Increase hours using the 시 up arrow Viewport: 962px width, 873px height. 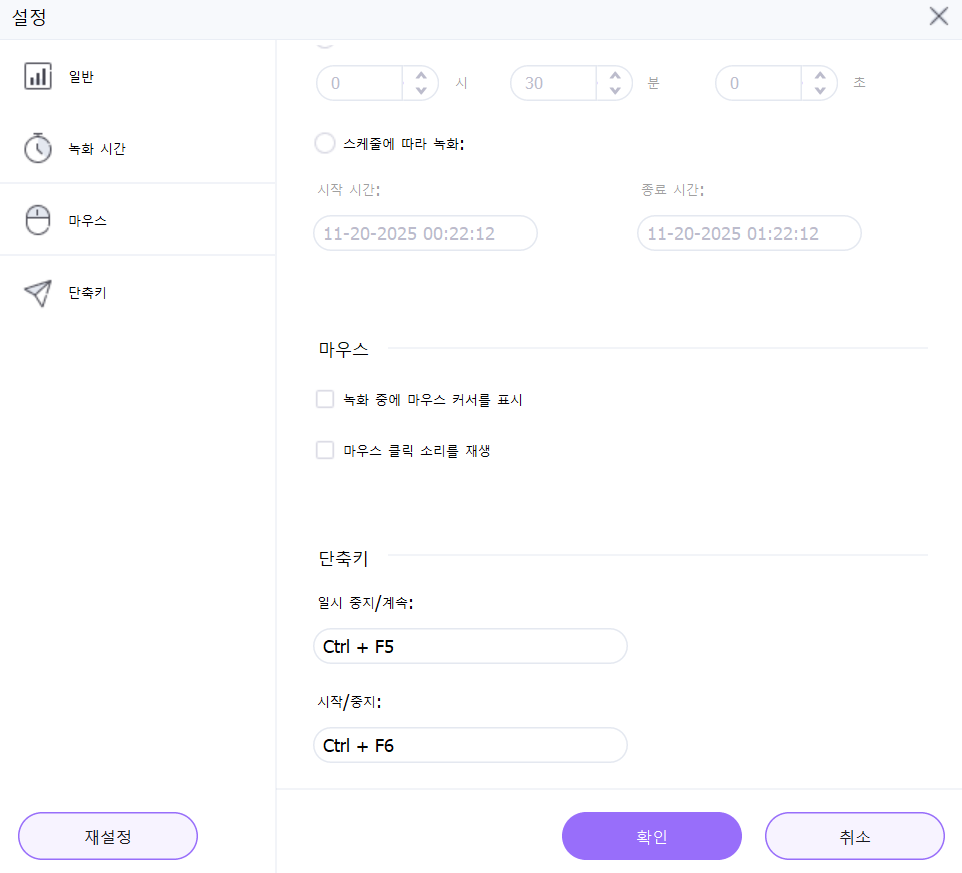pos(421,76)
